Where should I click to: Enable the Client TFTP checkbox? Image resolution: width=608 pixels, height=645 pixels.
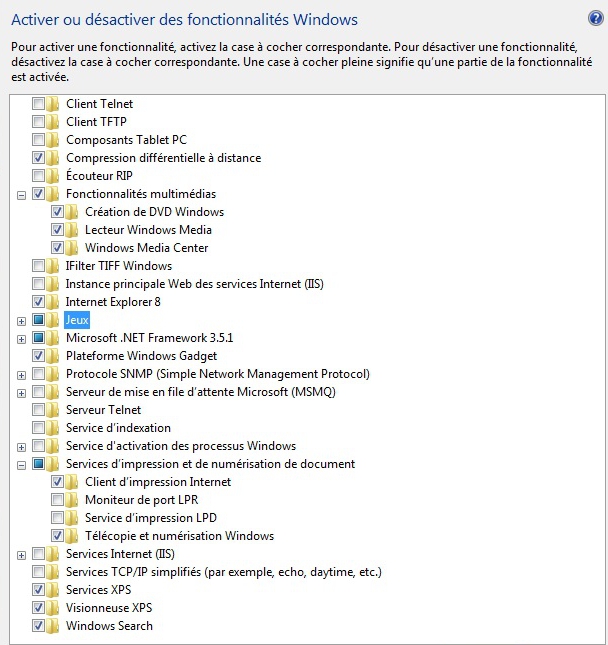(38, 122)
